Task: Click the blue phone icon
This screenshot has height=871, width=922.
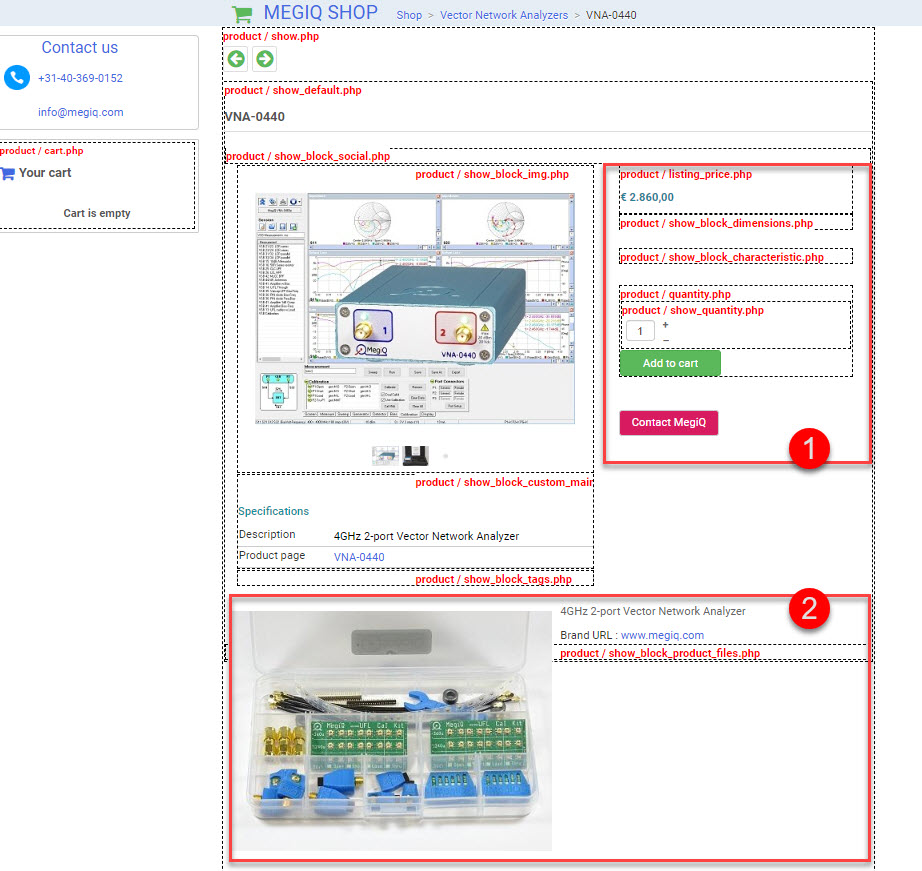Action: click(16, 78)
